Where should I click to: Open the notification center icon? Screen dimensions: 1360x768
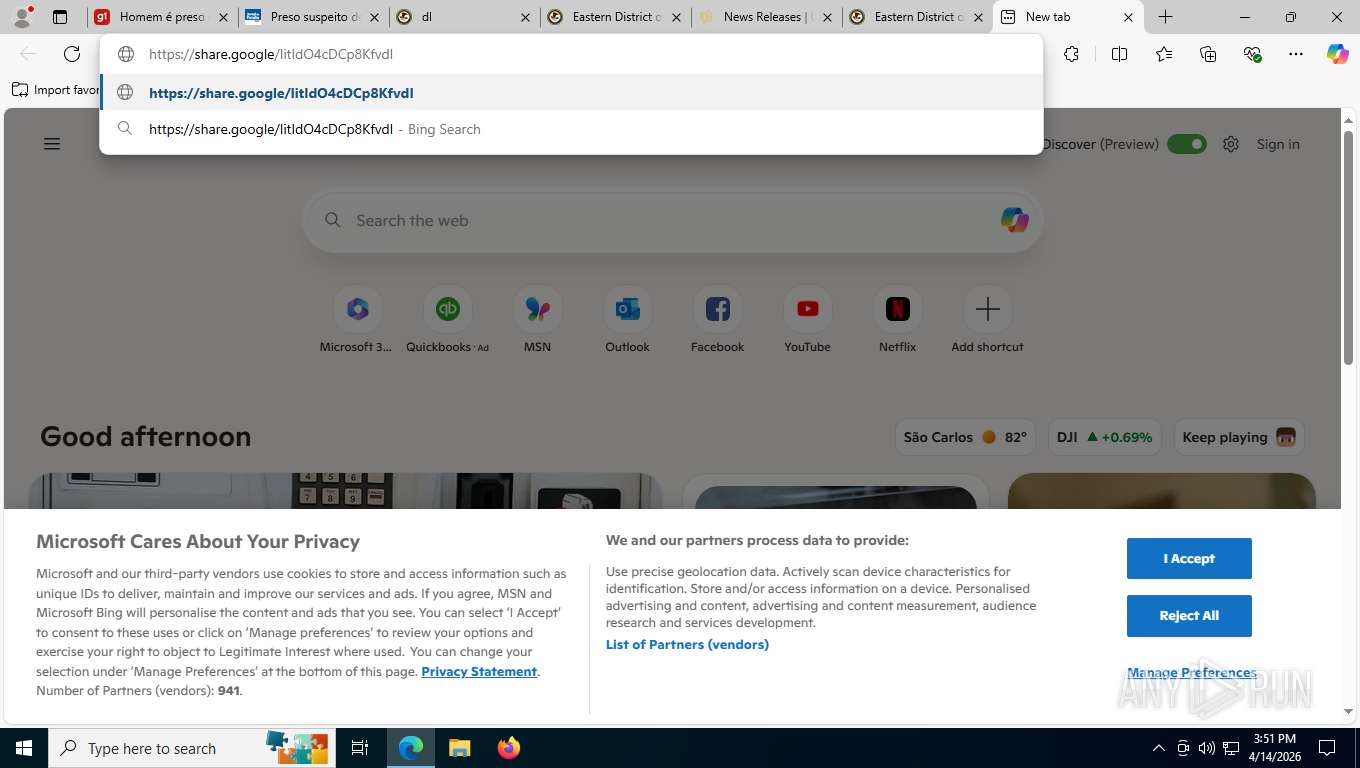coord(1327,748)
